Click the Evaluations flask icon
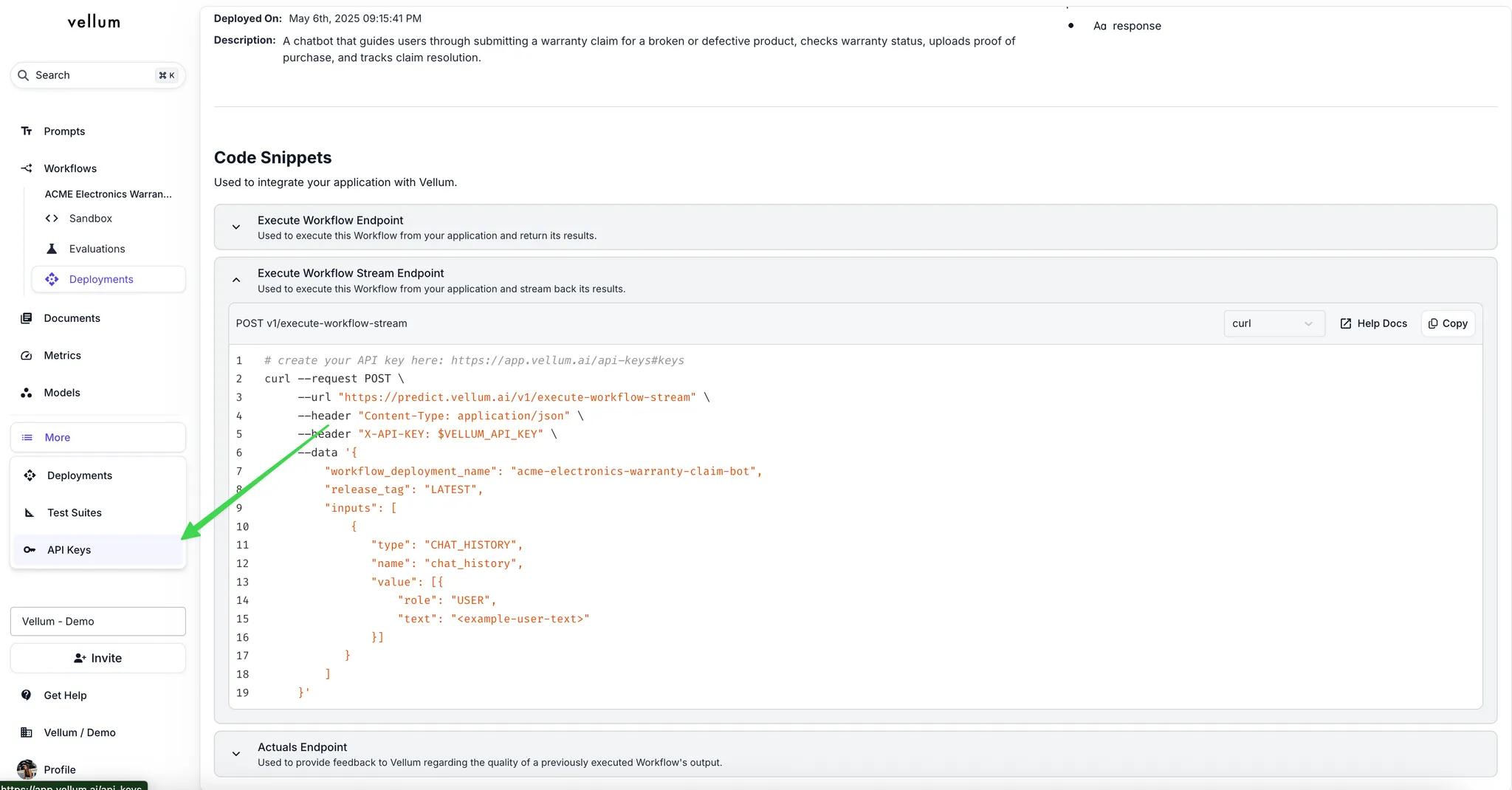The width and height of the screenshot is (1512, 790). (x=52, y=249)
